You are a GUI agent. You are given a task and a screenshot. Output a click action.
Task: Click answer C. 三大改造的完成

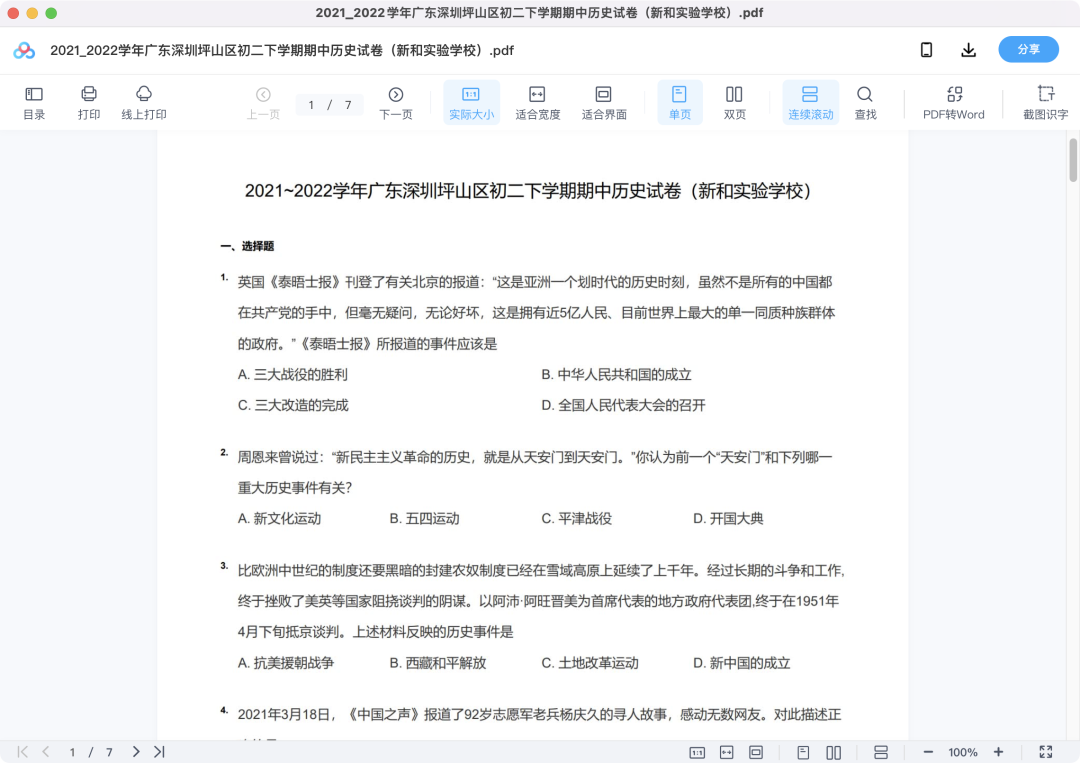tap(293, 405)
